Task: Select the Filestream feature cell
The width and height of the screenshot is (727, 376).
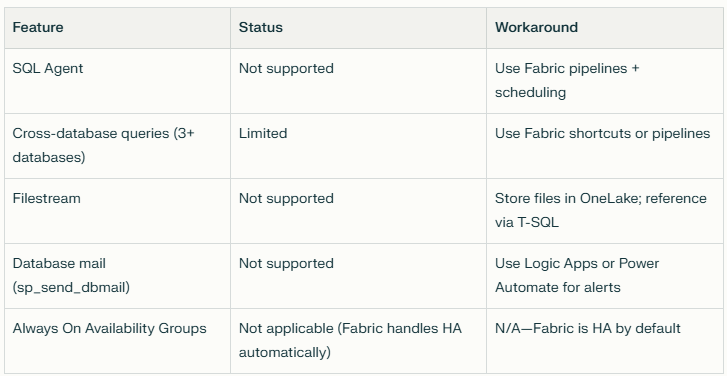Action: 117,210
